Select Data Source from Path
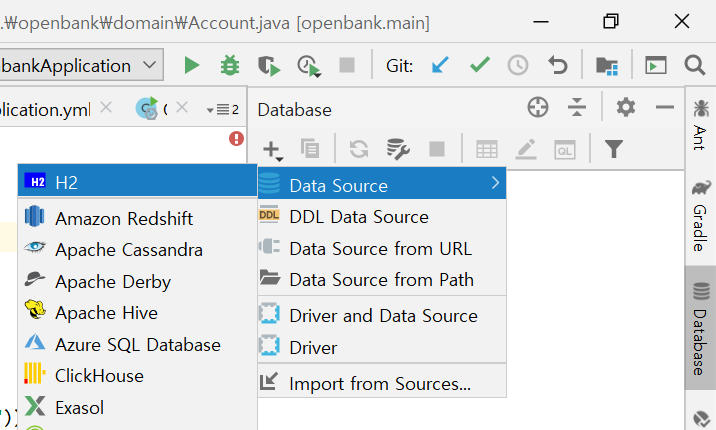This screenshot has height=430, width=716. pyautogui.click(x=382, y=280)
